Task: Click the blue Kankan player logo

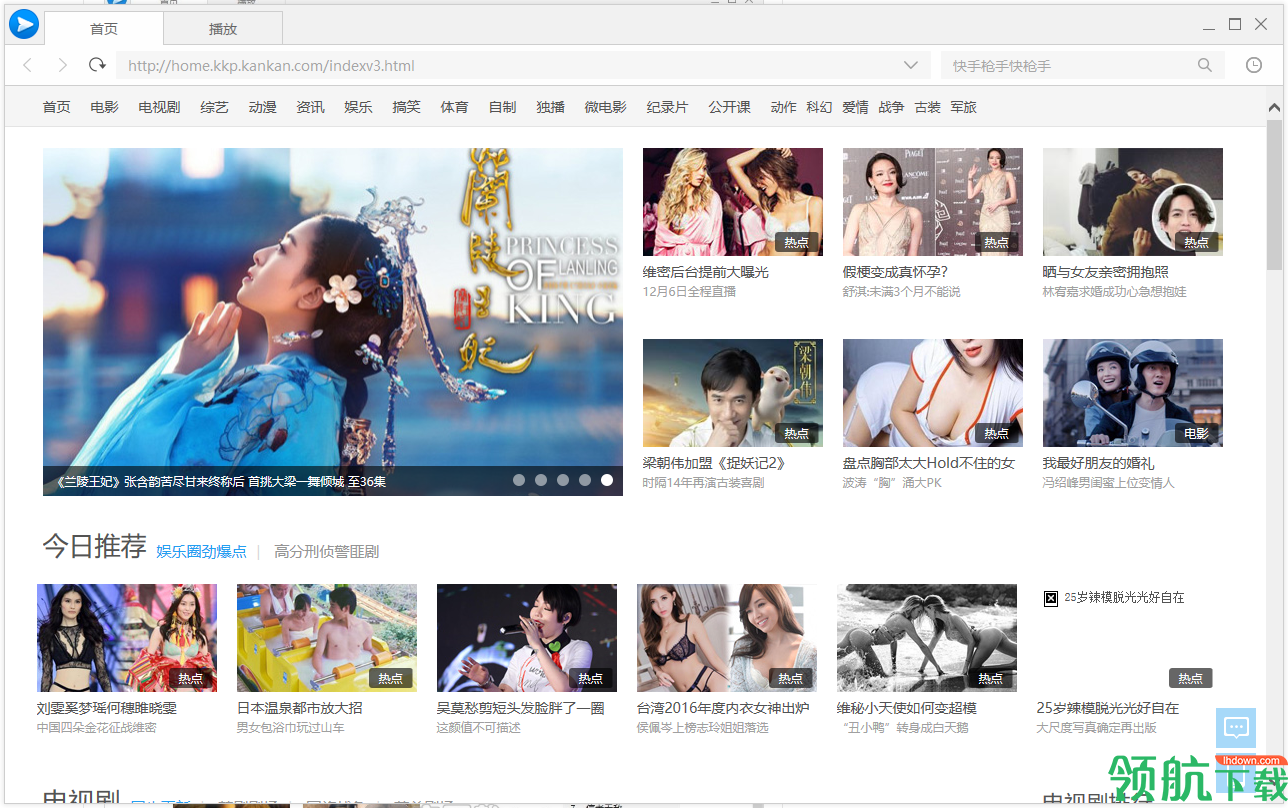Action: pos(23,24)
